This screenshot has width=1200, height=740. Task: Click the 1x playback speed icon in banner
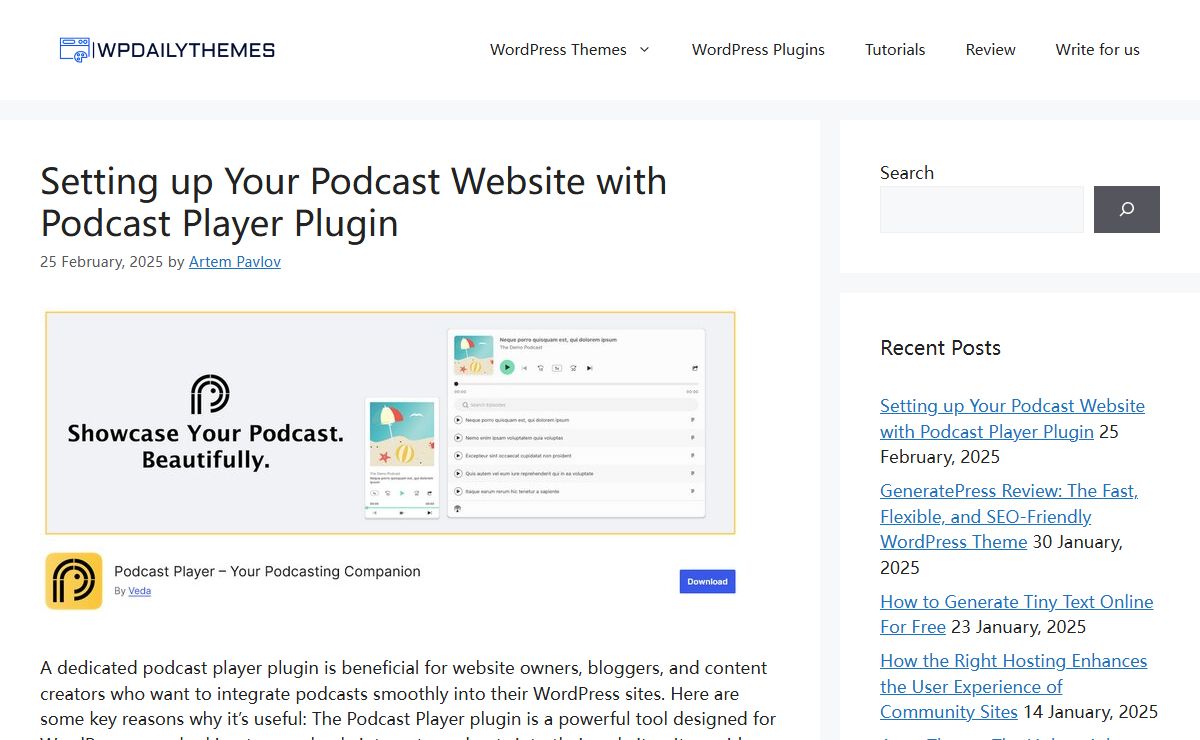pos(557,368)
